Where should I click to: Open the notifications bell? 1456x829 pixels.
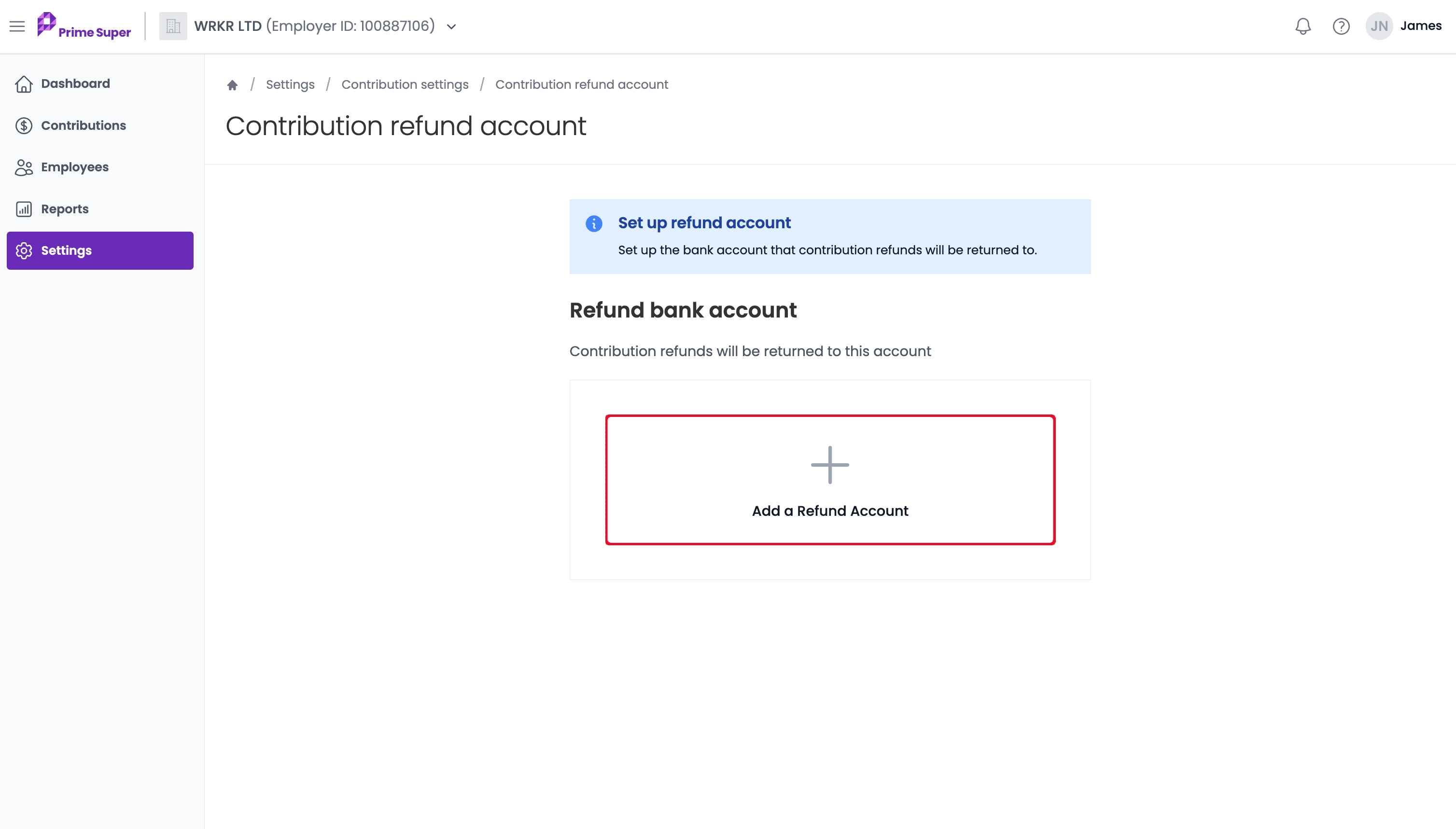[x=1303, y=26]
